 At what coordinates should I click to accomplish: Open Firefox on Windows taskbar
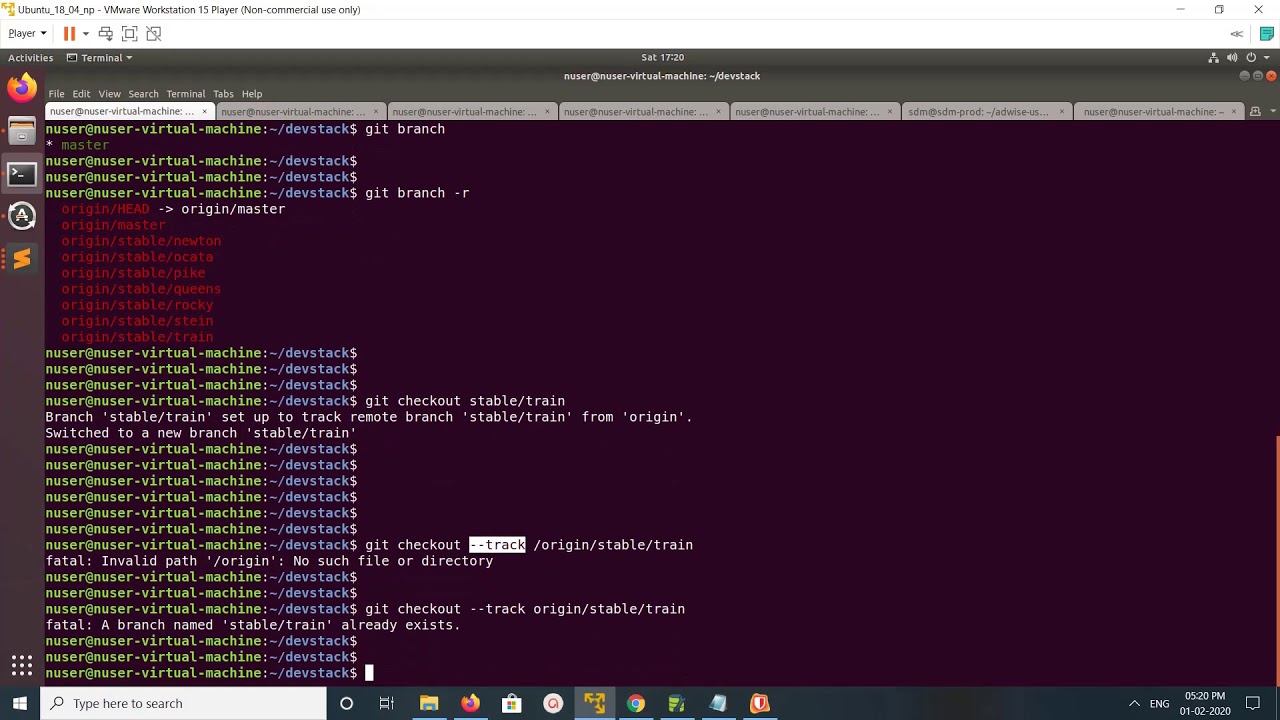pyautogui.click(x=470, y=703)
